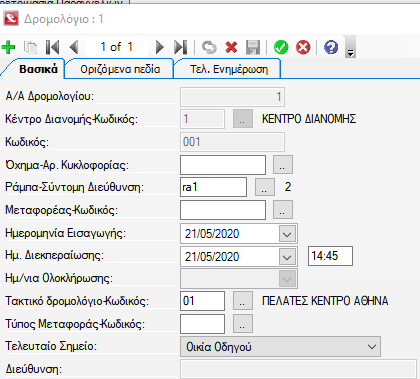Click the 14:45 time field
The image size is (420, 379).
pos(330,256)
